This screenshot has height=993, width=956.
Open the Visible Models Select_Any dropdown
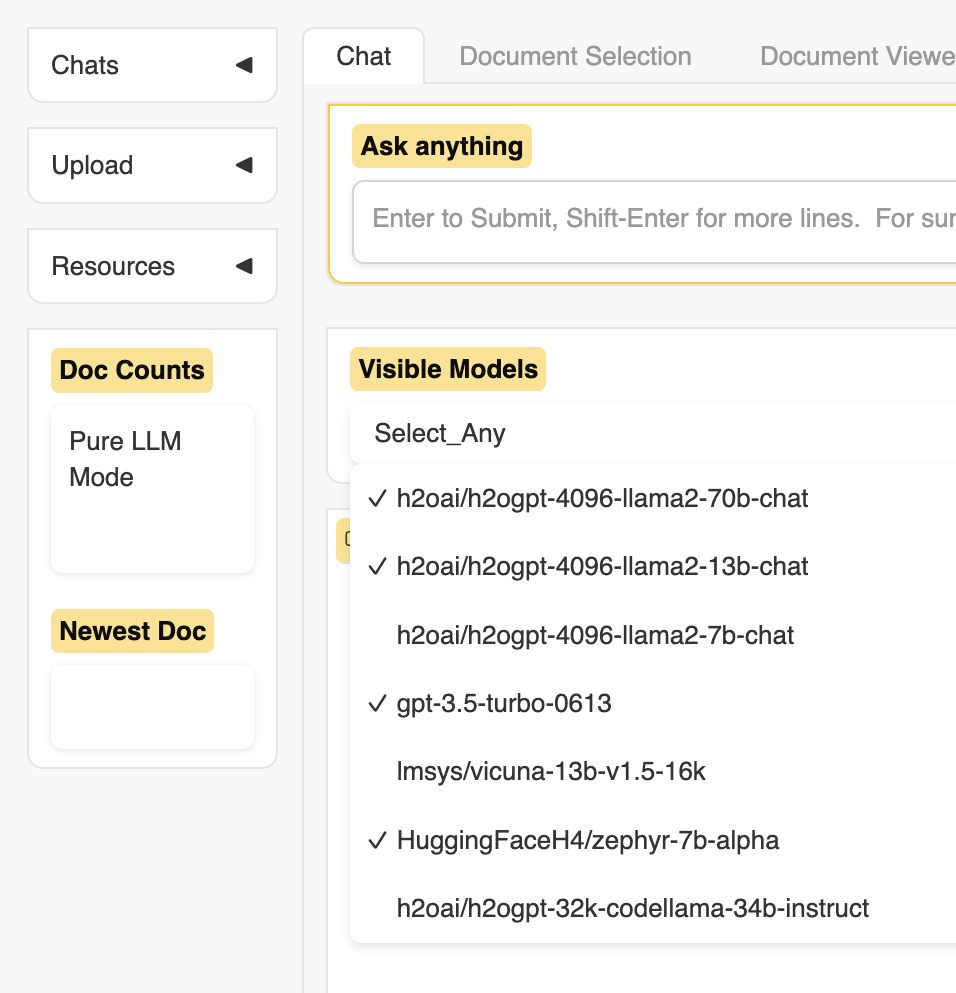coord(653,433)
